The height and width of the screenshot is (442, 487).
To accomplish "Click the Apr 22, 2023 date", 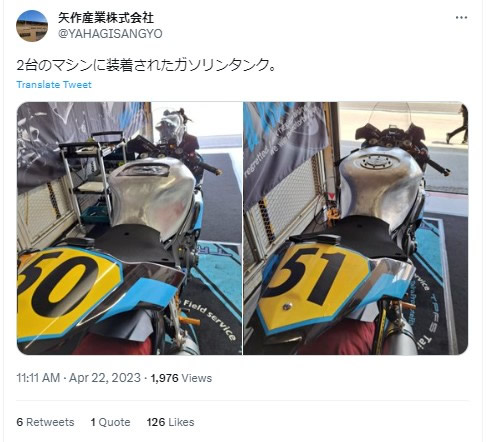I will coord(105,378).
